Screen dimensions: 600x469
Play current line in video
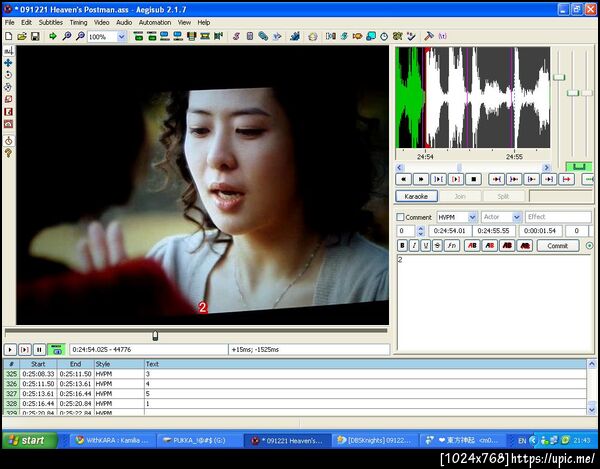click(x=25, y=350)
